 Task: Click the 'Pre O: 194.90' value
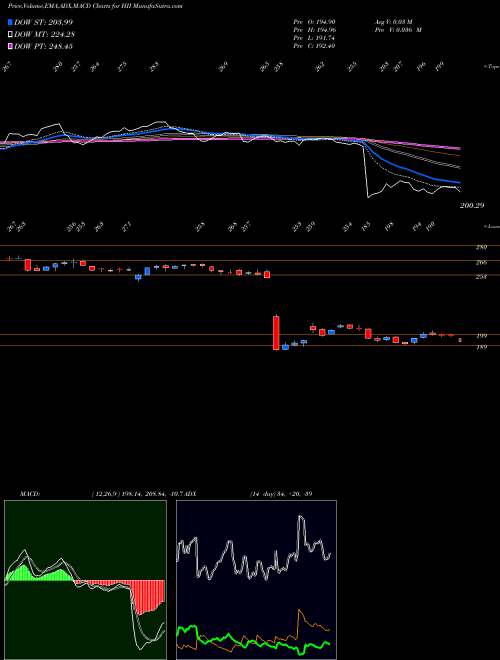[x=314, y=22]
